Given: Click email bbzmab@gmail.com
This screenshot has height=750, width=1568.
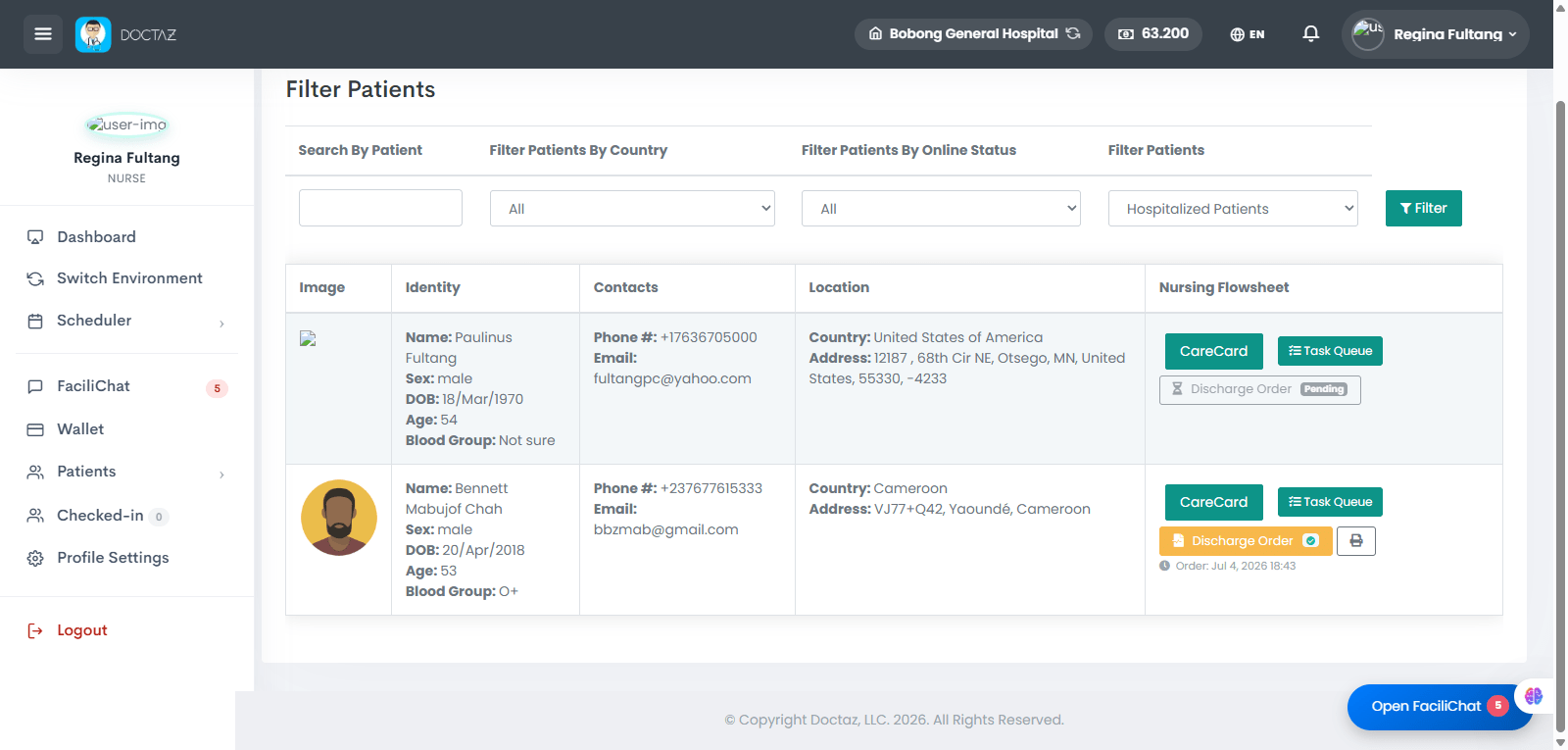Looking at the screenshot, I should click(x=666, y=529).
